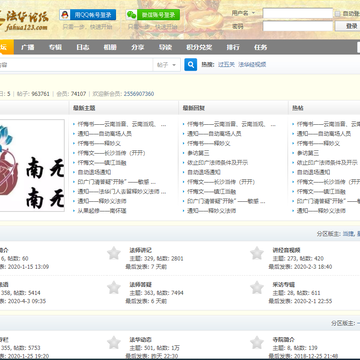Click the password input field
This screenshot has width=360, height=360.
point(298,26)
